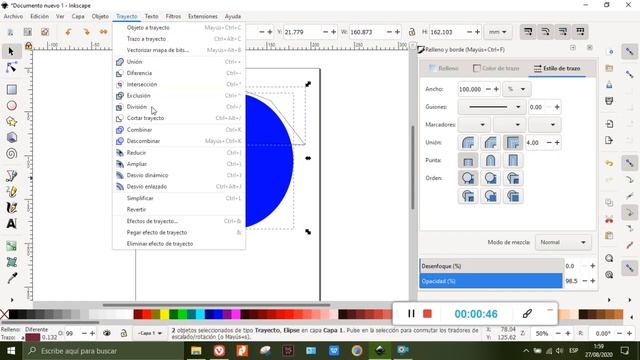Viewport: 640px width, 360px height.
Task: Choose Combinar menu entry
Action: 179,130
